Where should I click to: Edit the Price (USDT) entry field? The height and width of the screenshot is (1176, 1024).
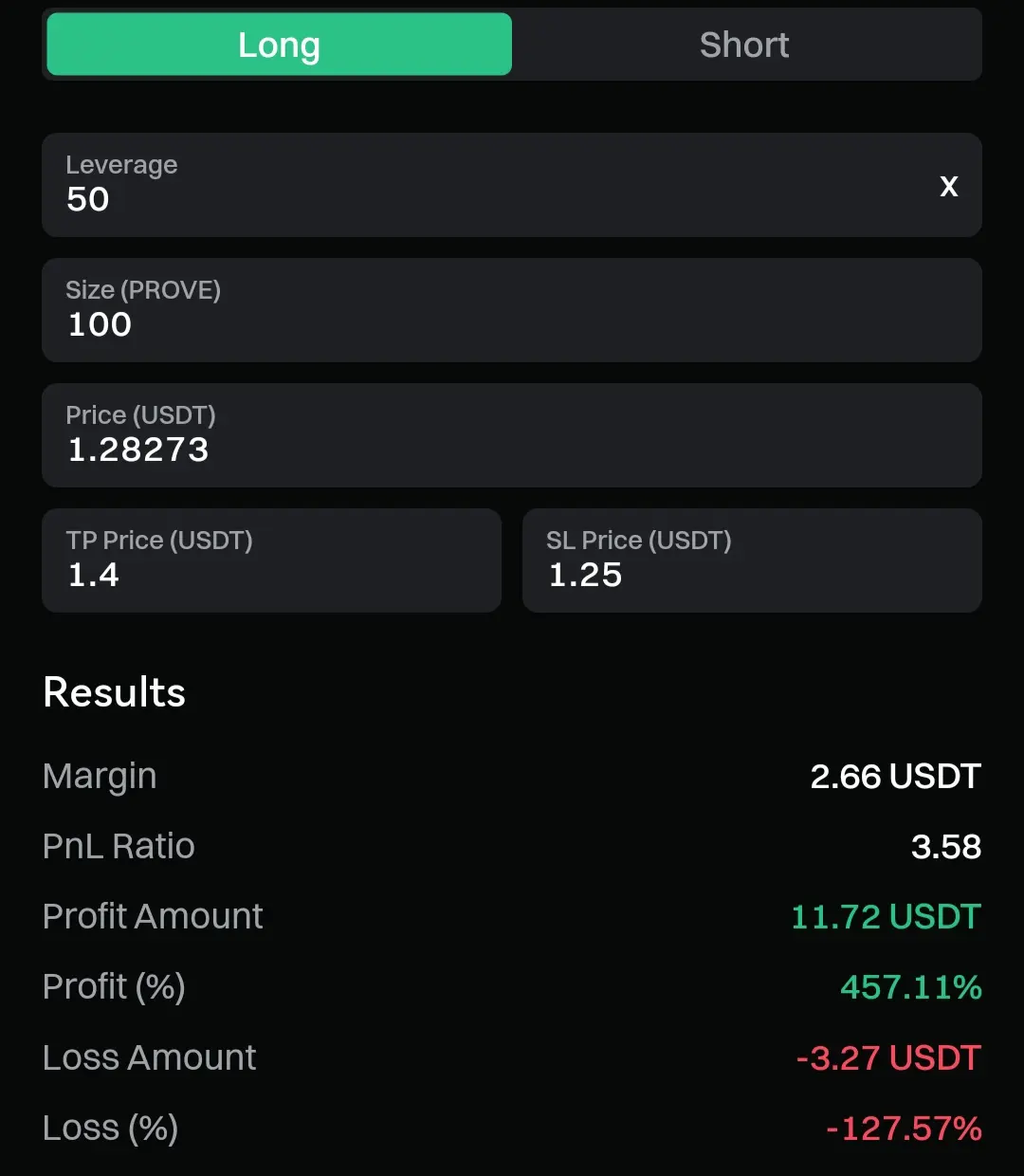pos(512,435)
